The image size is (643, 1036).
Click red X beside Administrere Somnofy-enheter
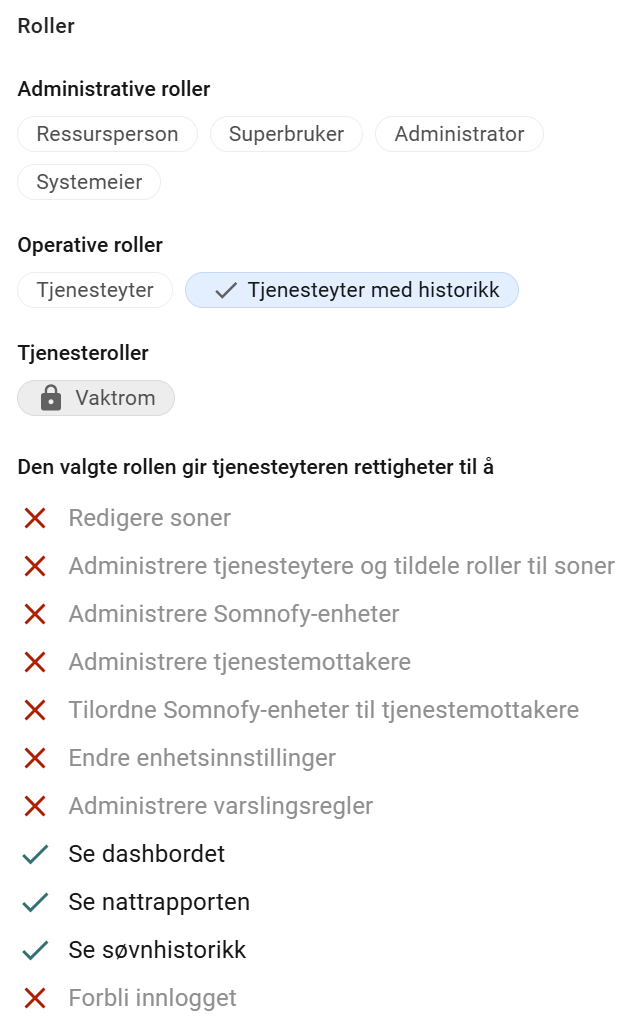point(35,614)
